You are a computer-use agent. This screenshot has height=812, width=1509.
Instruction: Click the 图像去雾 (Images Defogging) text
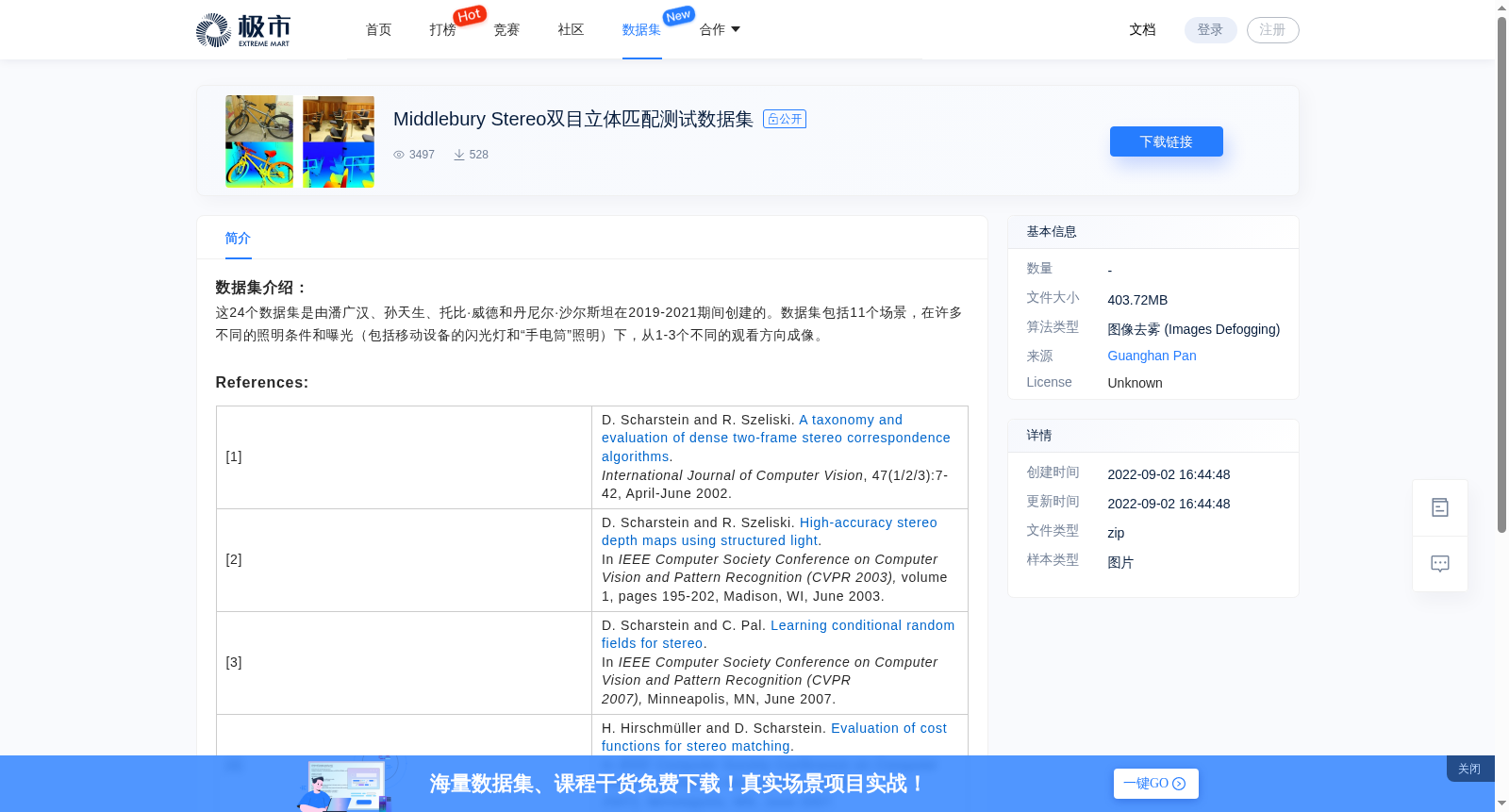coord(1193,329)
